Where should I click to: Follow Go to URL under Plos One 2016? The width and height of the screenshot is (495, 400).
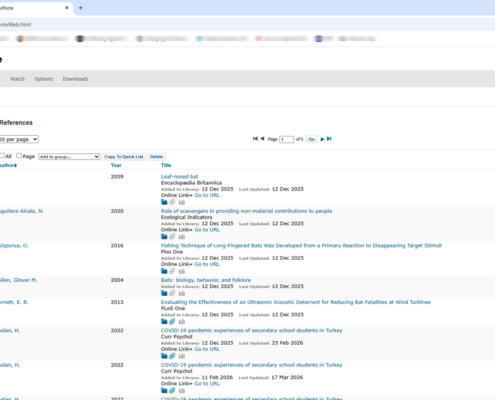(207, 264)
